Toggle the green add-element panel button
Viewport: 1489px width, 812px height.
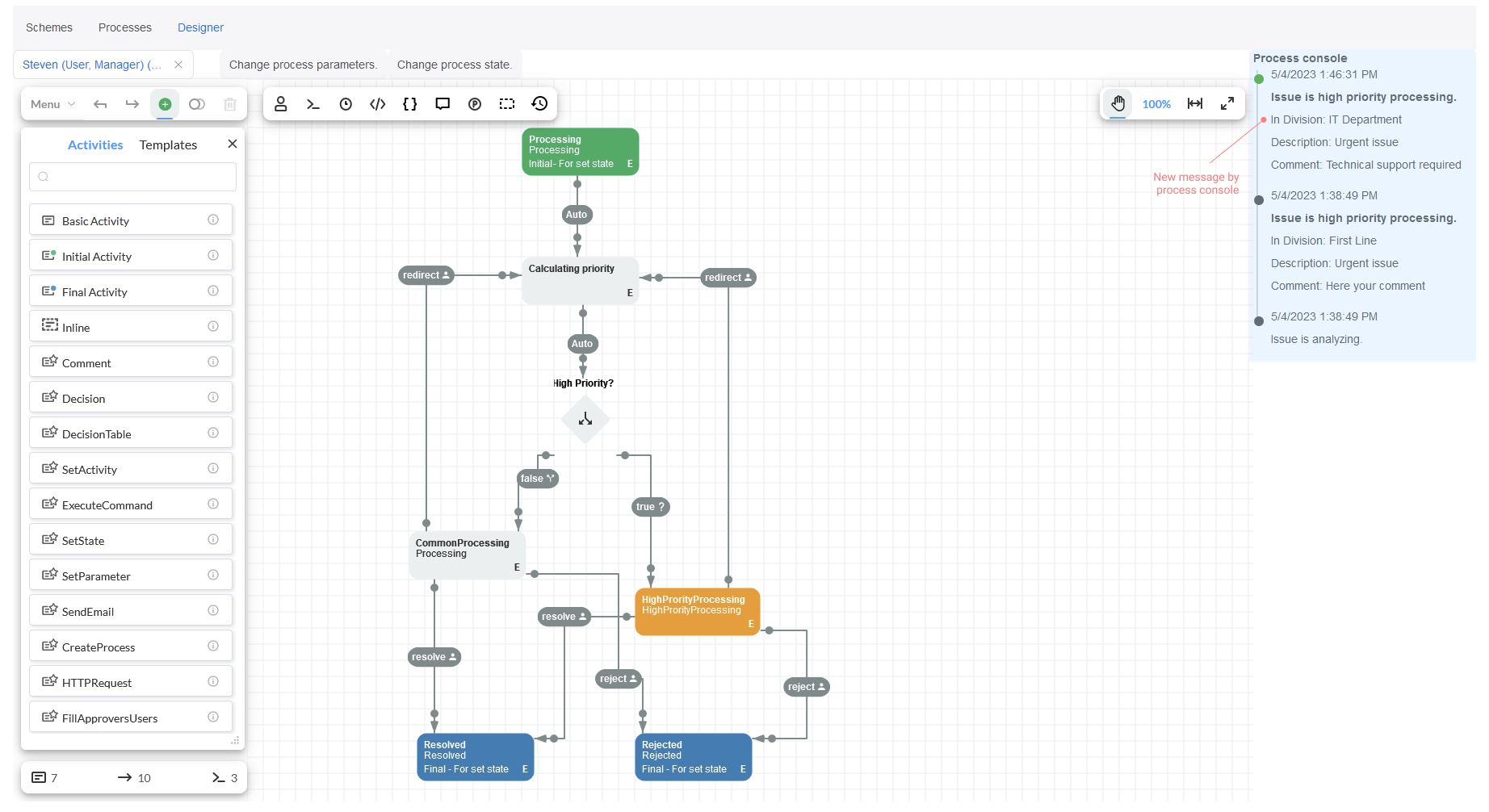(165, 104)
